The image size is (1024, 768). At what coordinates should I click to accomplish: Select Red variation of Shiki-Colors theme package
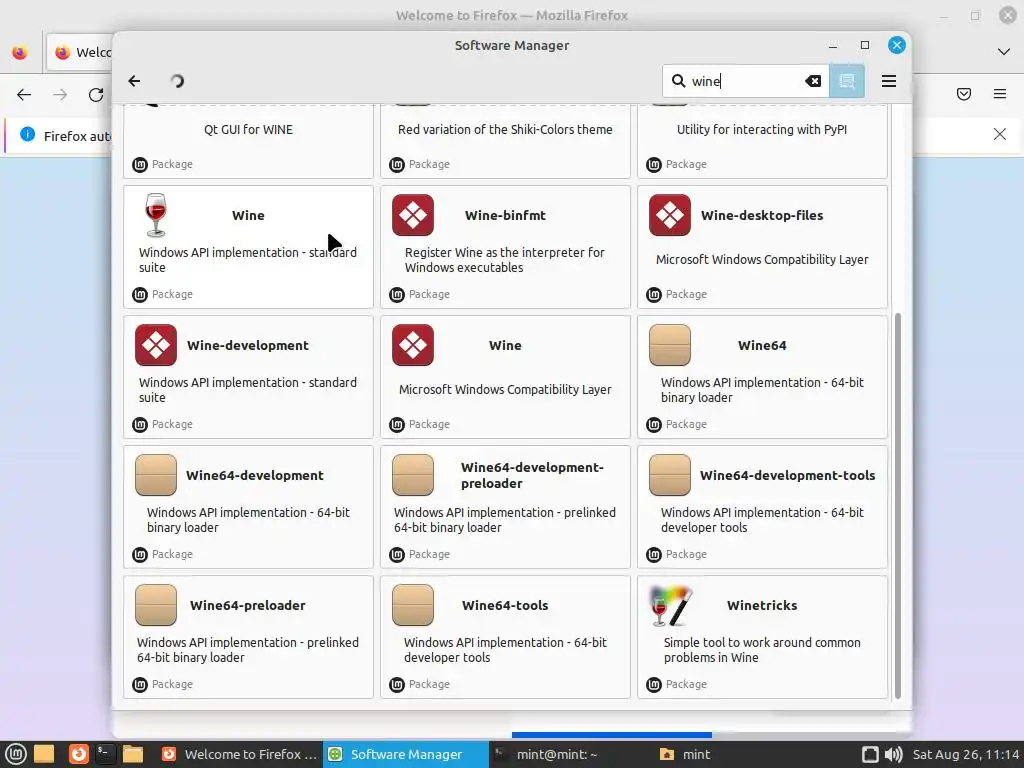click(x=505, y=141)
